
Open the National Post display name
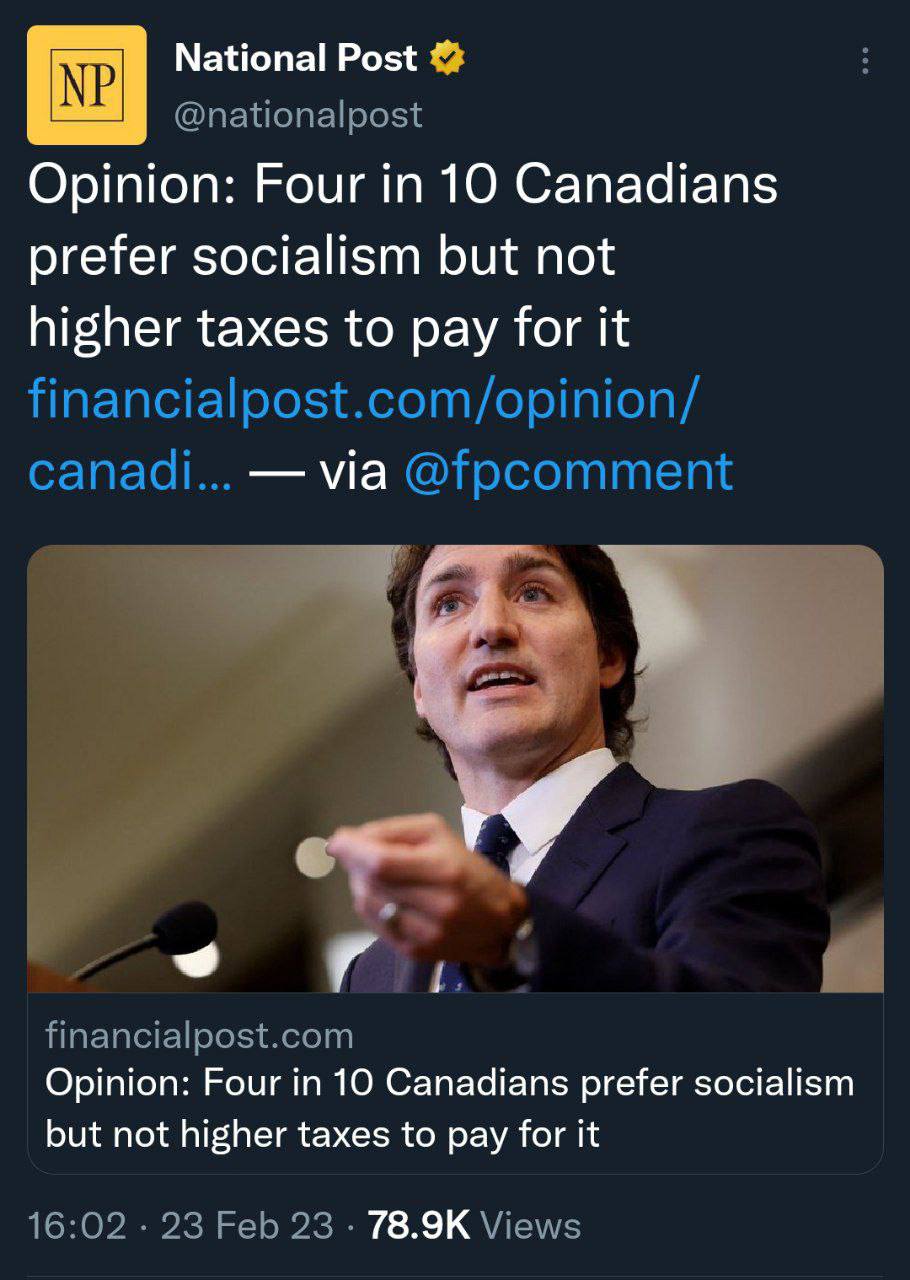pos(295,60)
